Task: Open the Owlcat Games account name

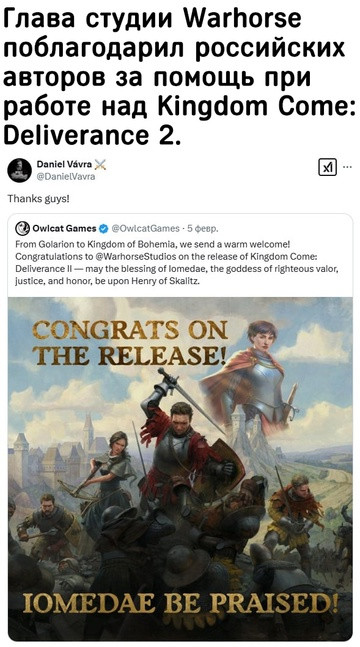Action: coord(64,228)
